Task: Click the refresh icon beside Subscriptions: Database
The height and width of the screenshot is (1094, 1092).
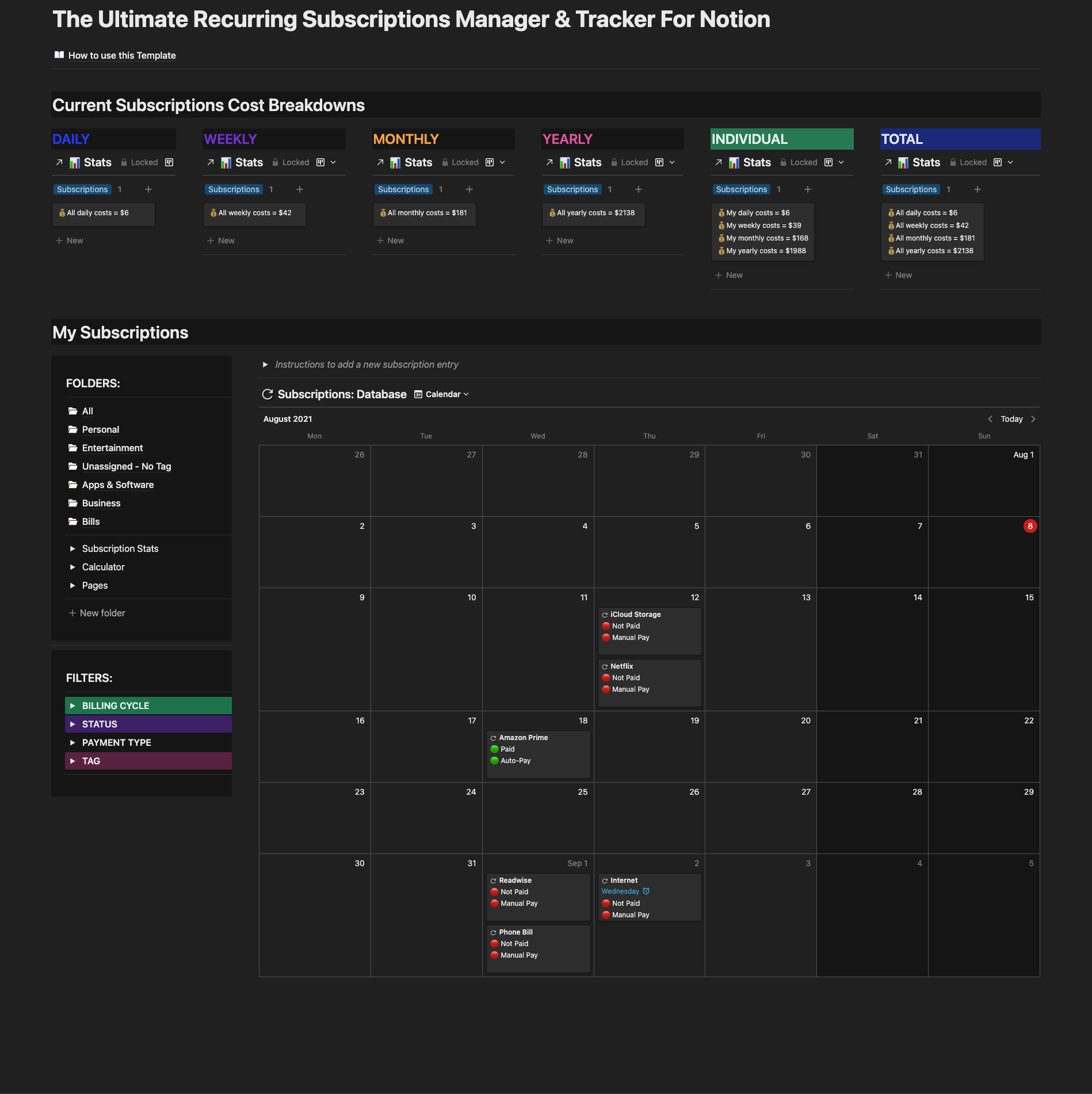Action: (x=268, y=394)
